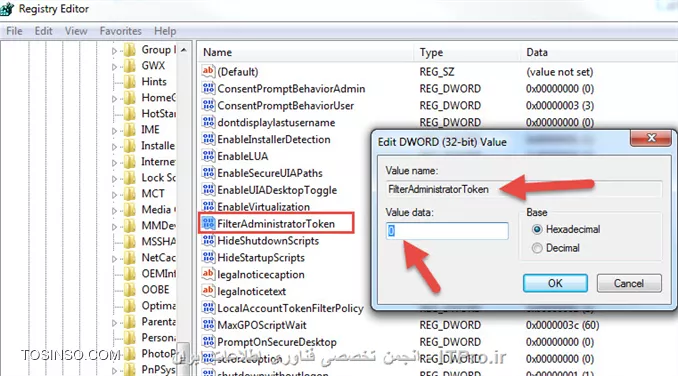Select the EnableLUA DWORD icon
This screenshot has height=376, width=678.
tap(208, 156)
